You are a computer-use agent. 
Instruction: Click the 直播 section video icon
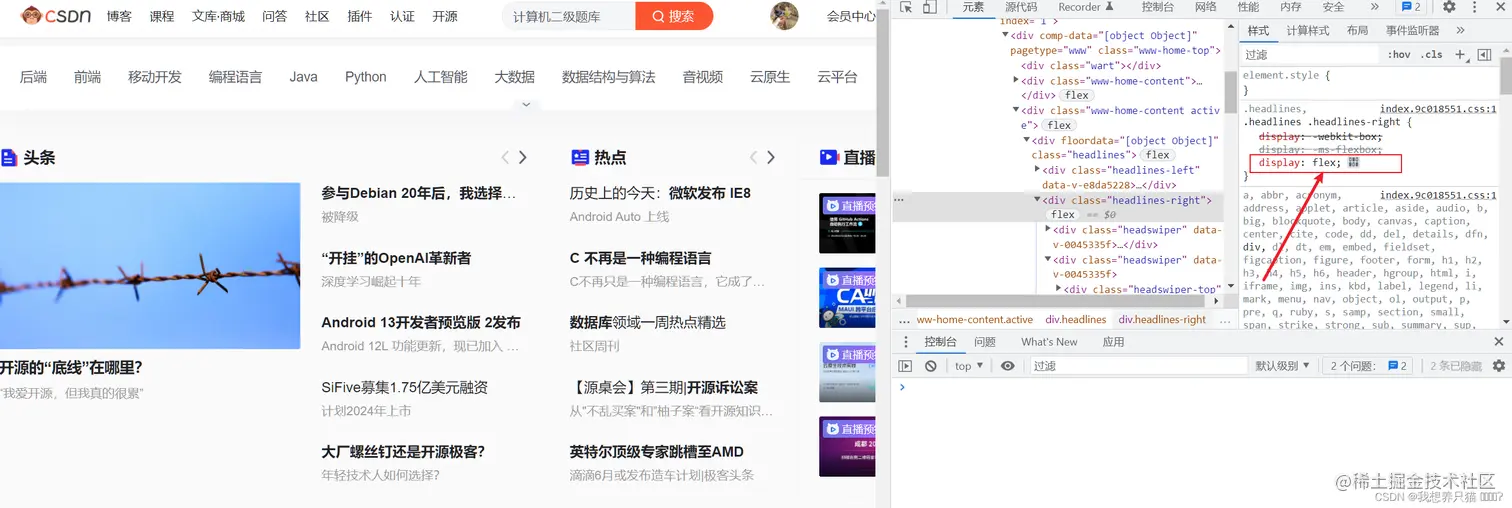pos(828,157)
